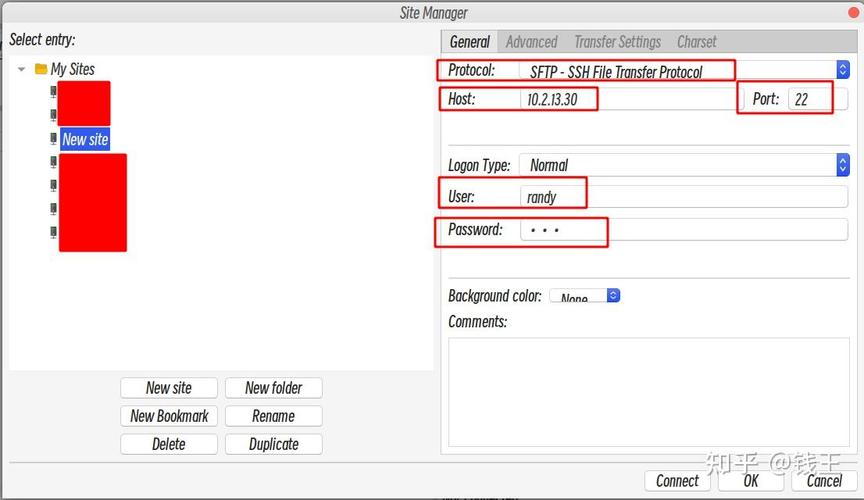Click the My Sites folder icon
864x500 pixels.
41,69
